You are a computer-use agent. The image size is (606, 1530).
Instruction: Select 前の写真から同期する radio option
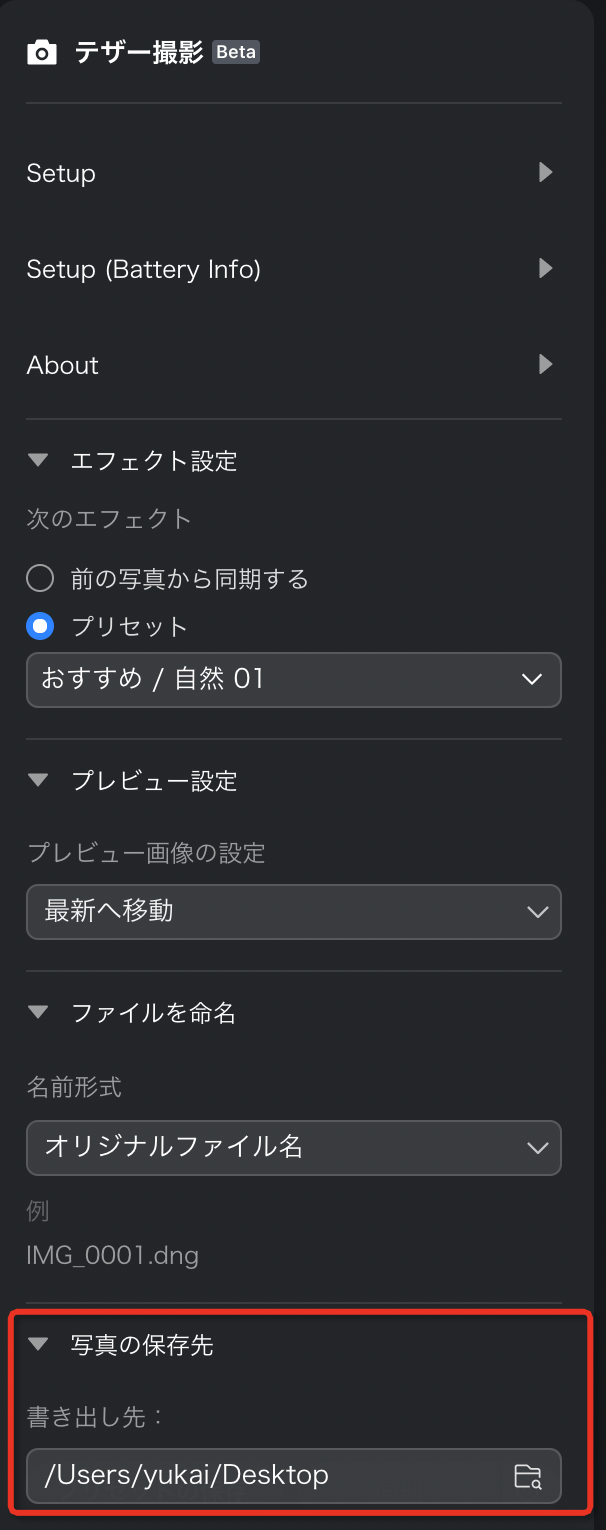tap(40, 578)
